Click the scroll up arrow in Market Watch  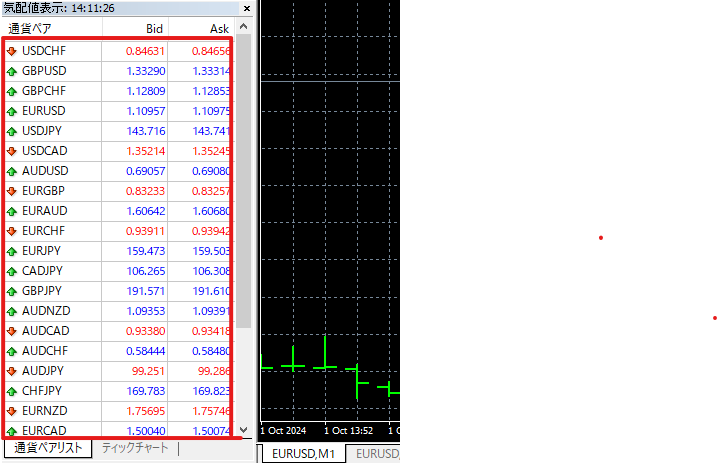click(244, 27)
